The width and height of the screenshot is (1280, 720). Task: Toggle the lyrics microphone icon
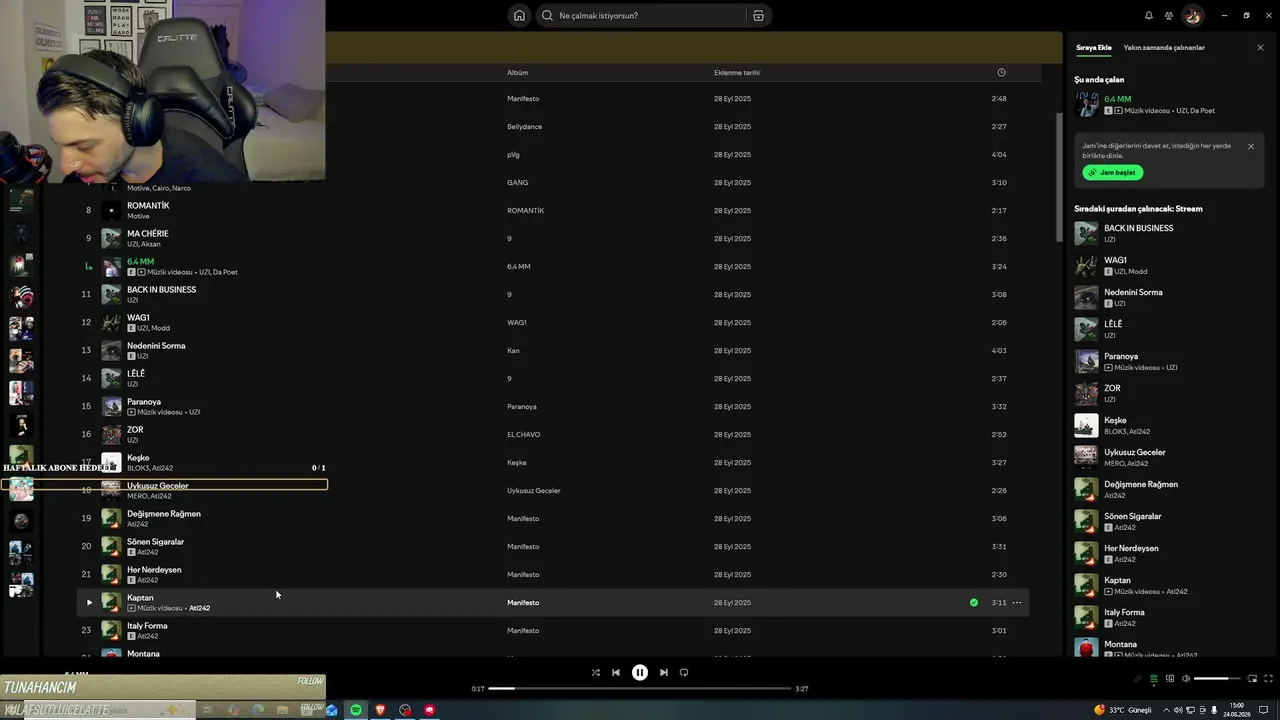[1137, 679]
